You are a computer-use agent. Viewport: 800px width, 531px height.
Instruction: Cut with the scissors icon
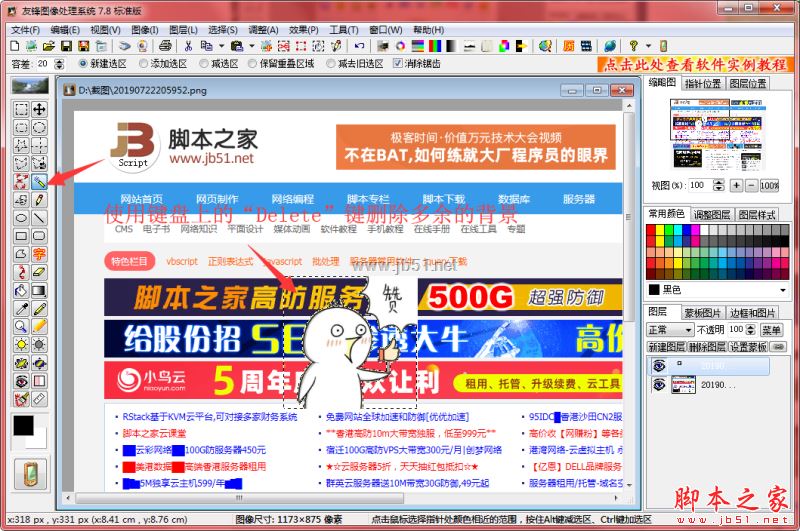tap(188, 46)
